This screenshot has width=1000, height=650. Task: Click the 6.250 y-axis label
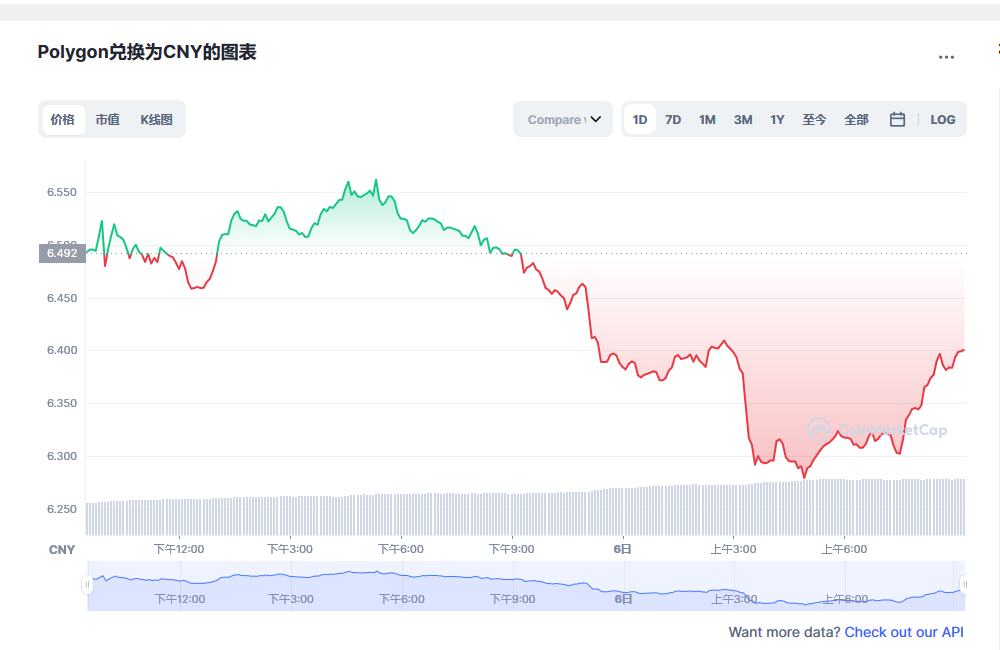(62, 509)
